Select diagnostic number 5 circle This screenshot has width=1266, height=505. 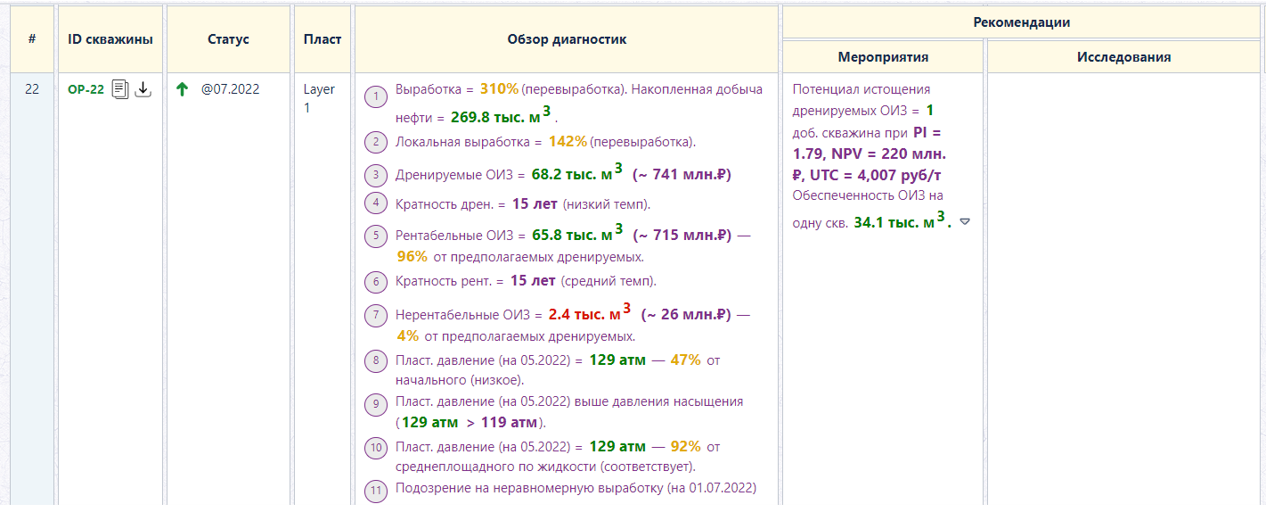pos(376,236)
